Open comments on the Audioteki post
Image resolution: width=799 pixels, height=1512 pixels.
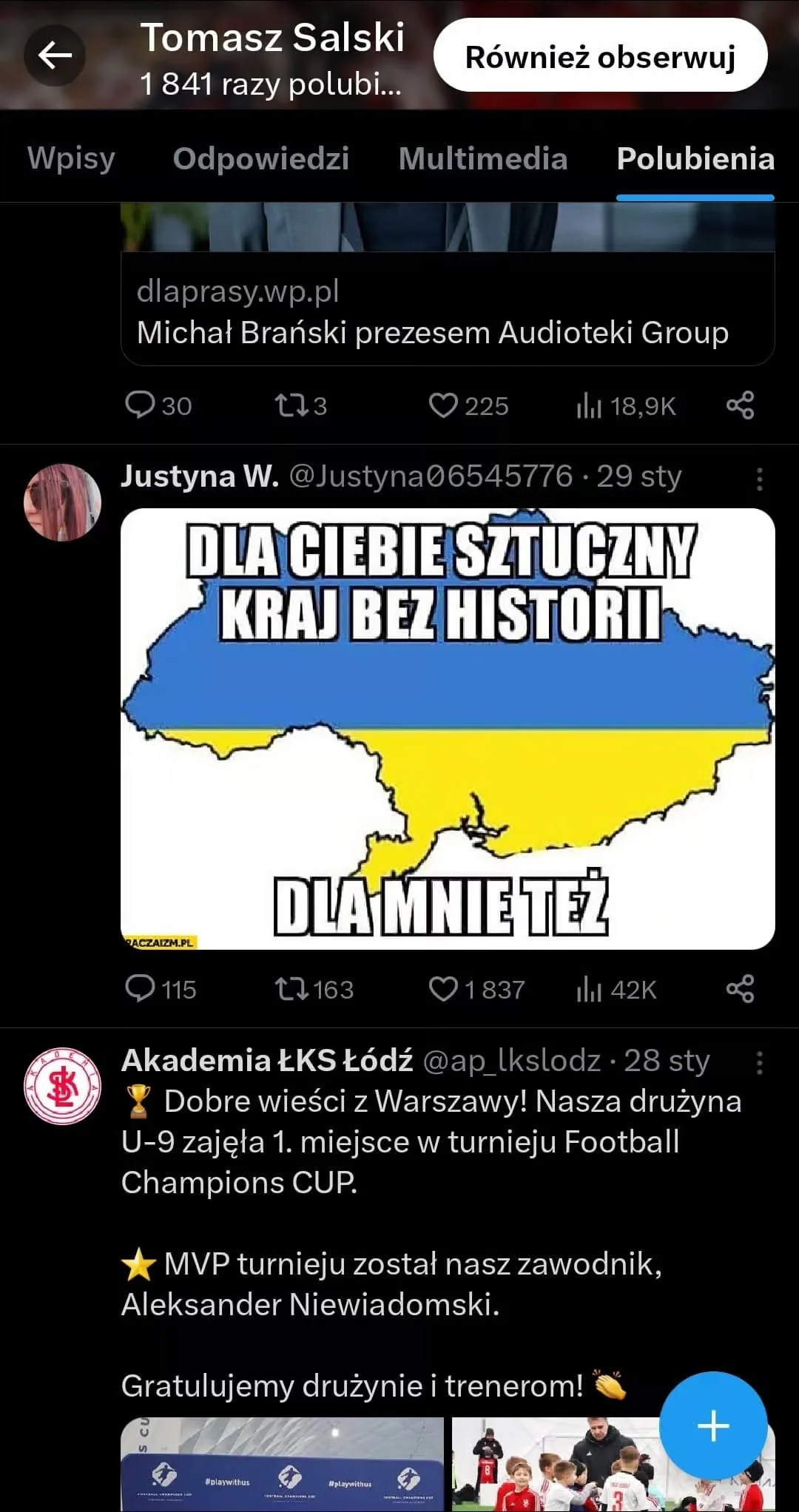(x=158, y=405)
